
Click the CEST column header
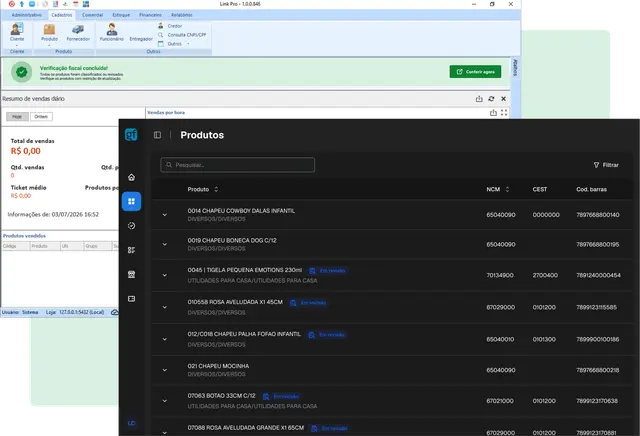click(x=540, y=189)
